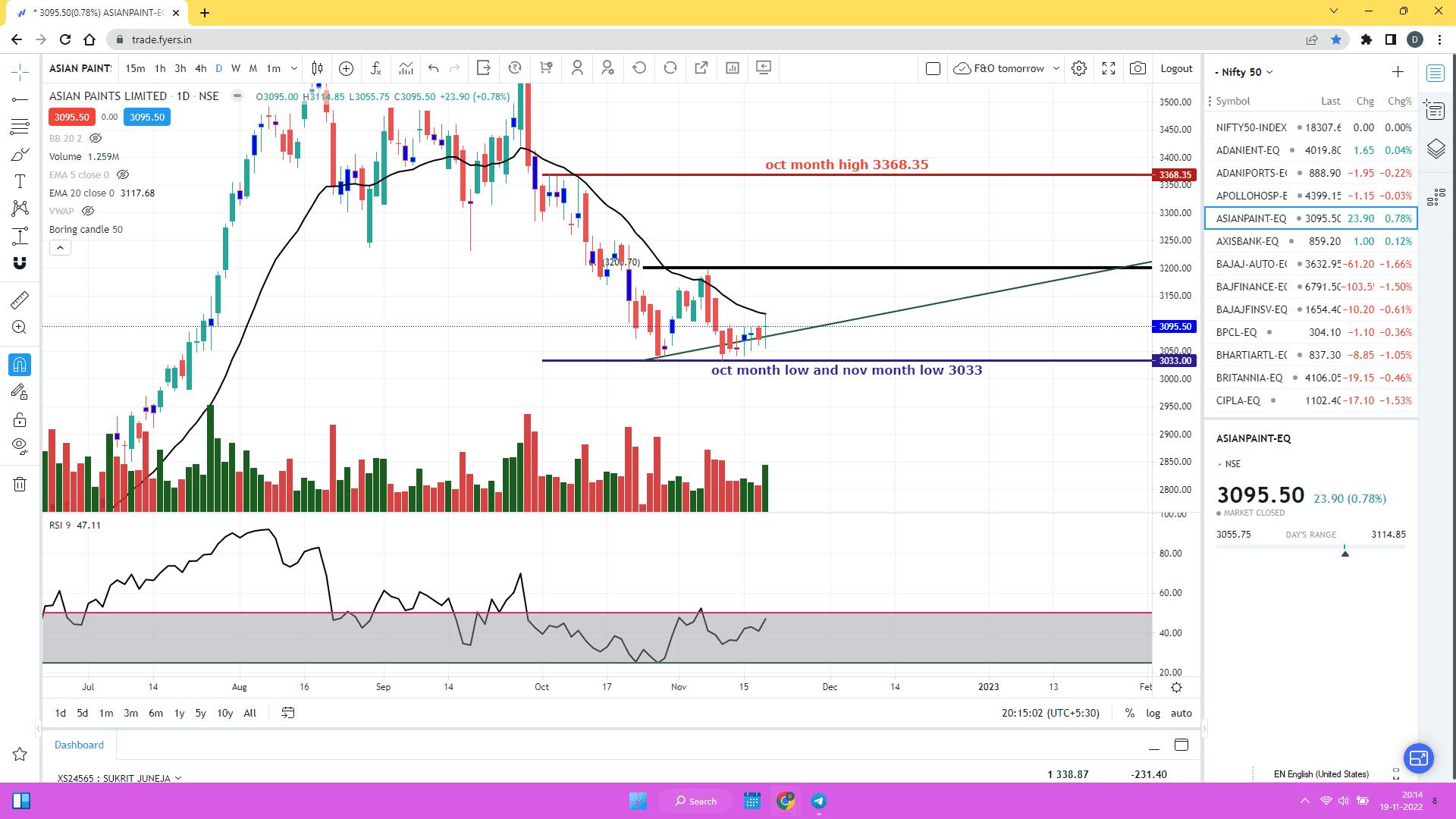Select the brush drawing tool
Viewport: 1456px width, 819px height.
[x=20, y=155]
